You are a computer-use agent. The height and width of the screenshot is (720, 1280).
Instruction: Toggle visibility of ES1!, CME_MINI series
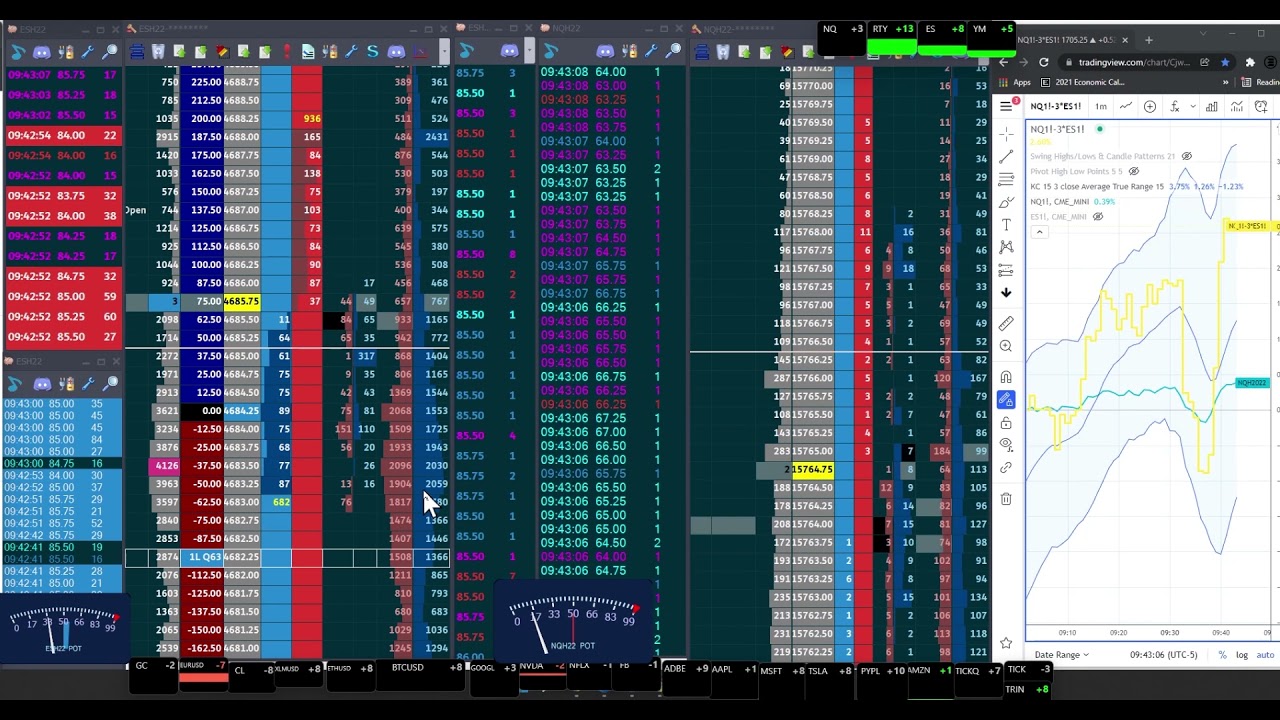click(x=1098, y=216)
